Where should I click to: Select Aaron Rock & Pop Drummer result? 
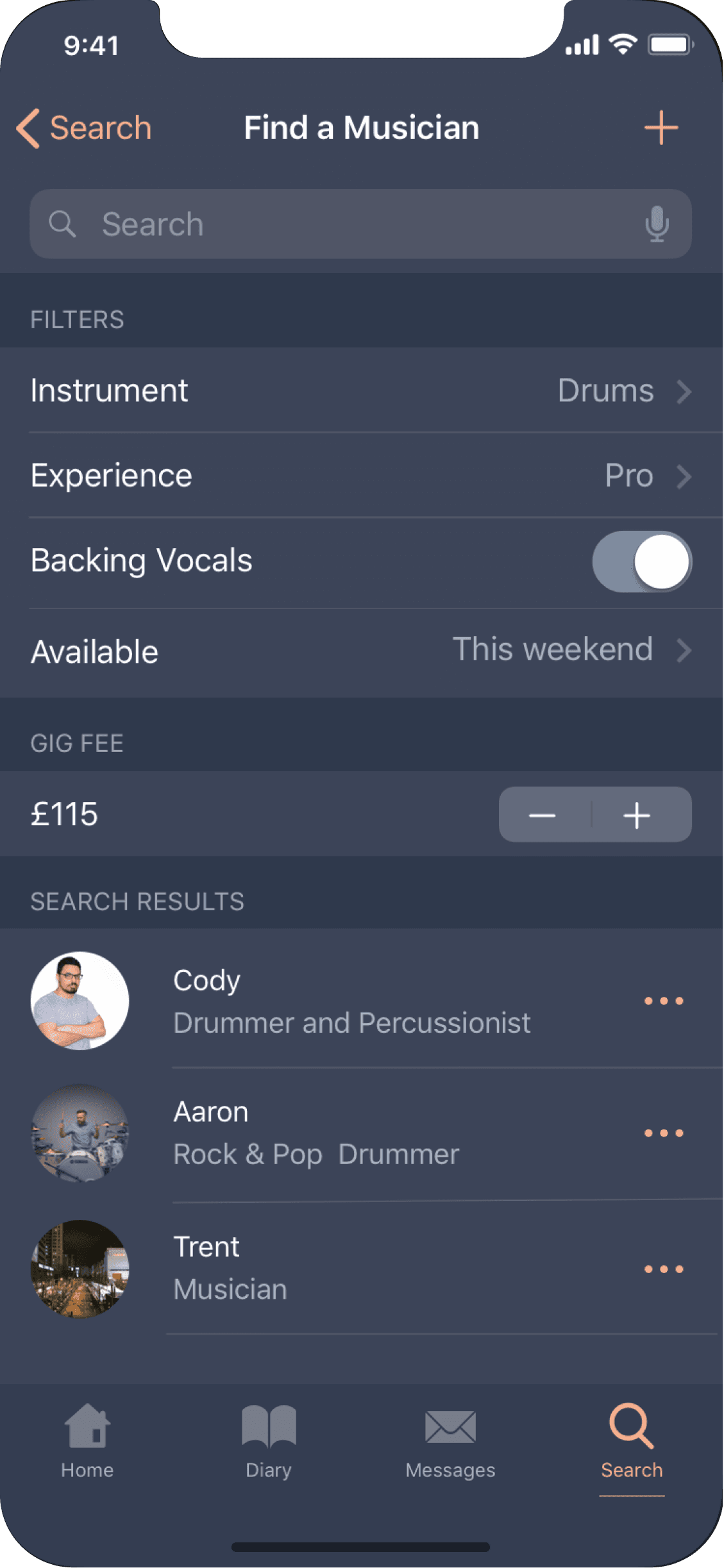click(x=362, y=1133)
